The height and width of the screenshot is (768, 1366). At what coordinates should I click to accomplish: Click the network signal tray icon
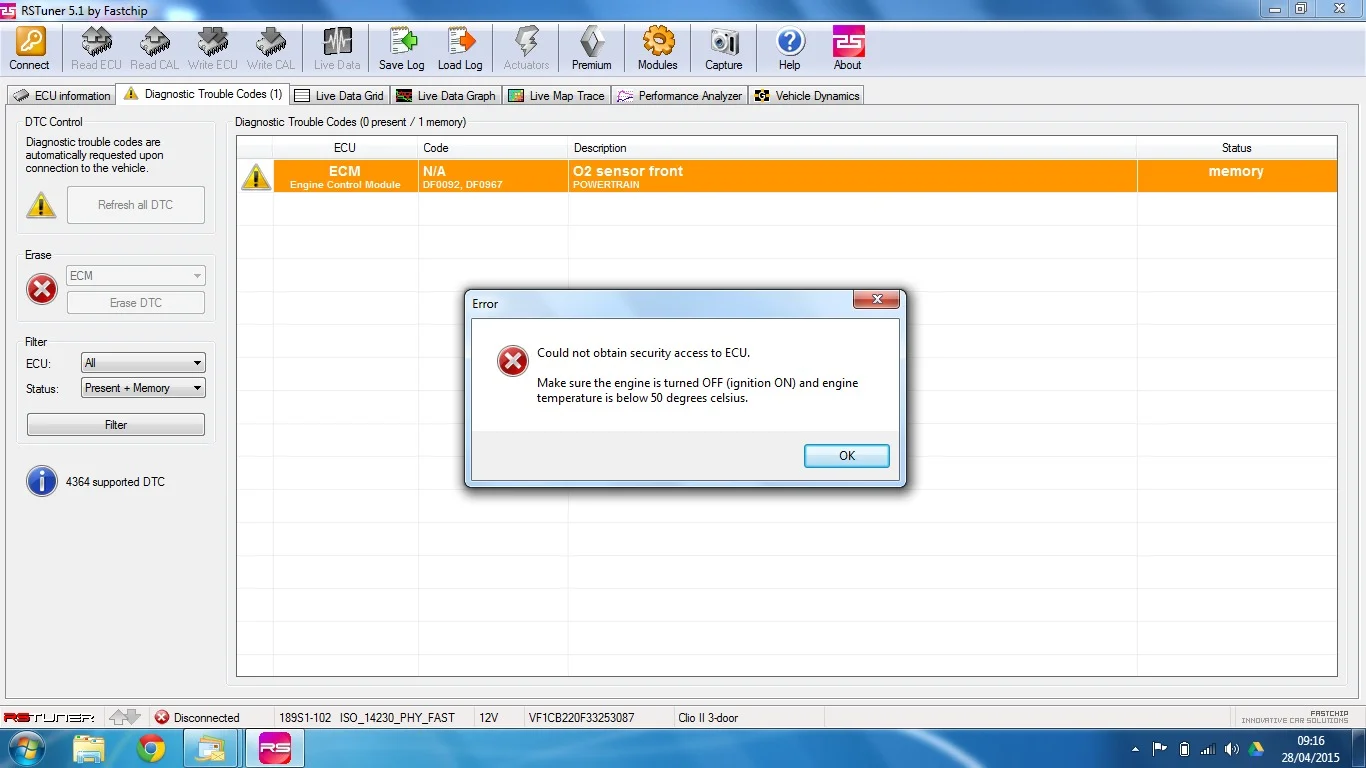1208,749
